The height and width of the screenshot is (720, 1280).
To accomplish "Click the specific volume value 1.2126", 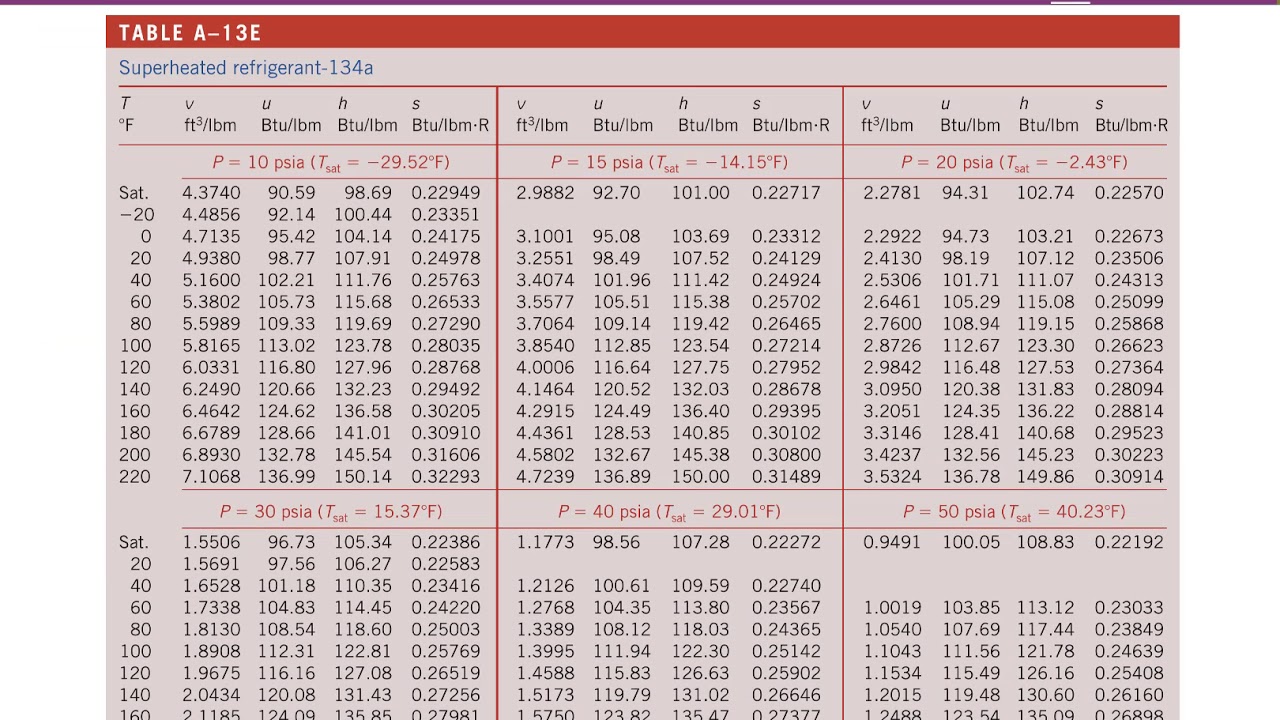I will pyautogui.click(x=545, y=585).
